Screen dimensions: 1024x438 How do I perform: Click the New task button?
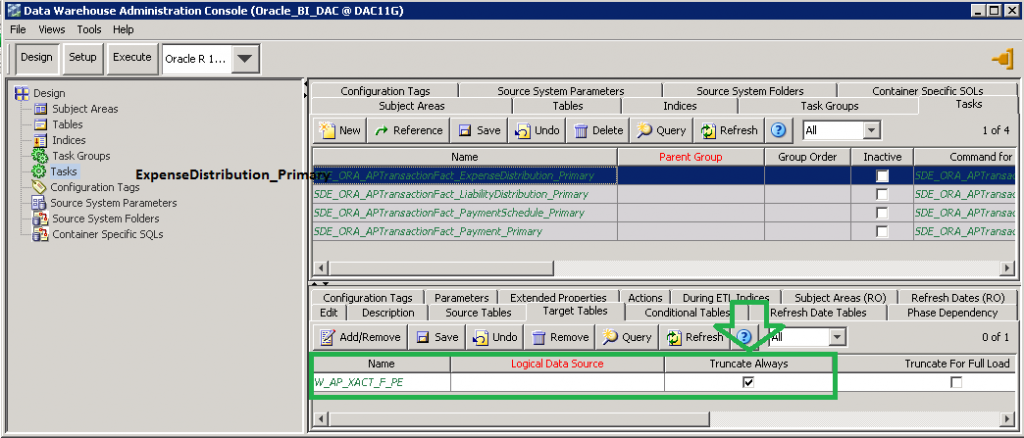(x=340, y=131)
